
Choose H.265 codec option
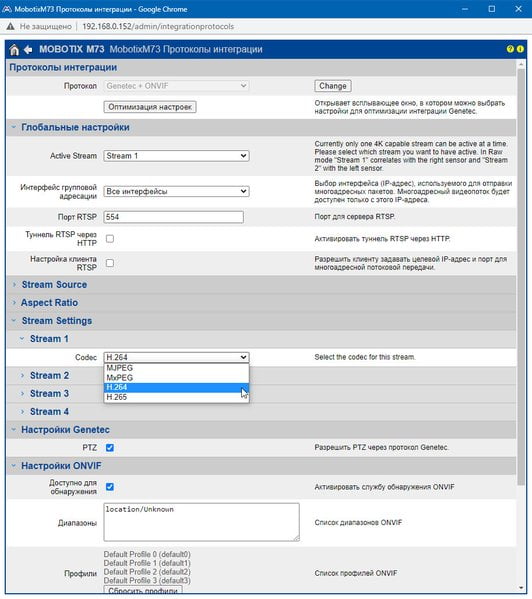[176, 397]
